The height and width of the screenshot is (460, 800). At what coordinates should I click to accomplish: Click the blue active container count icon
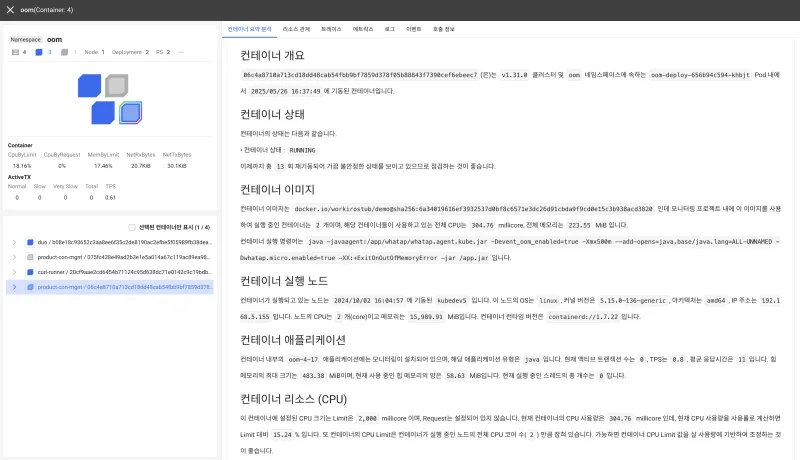coord(39,52)
